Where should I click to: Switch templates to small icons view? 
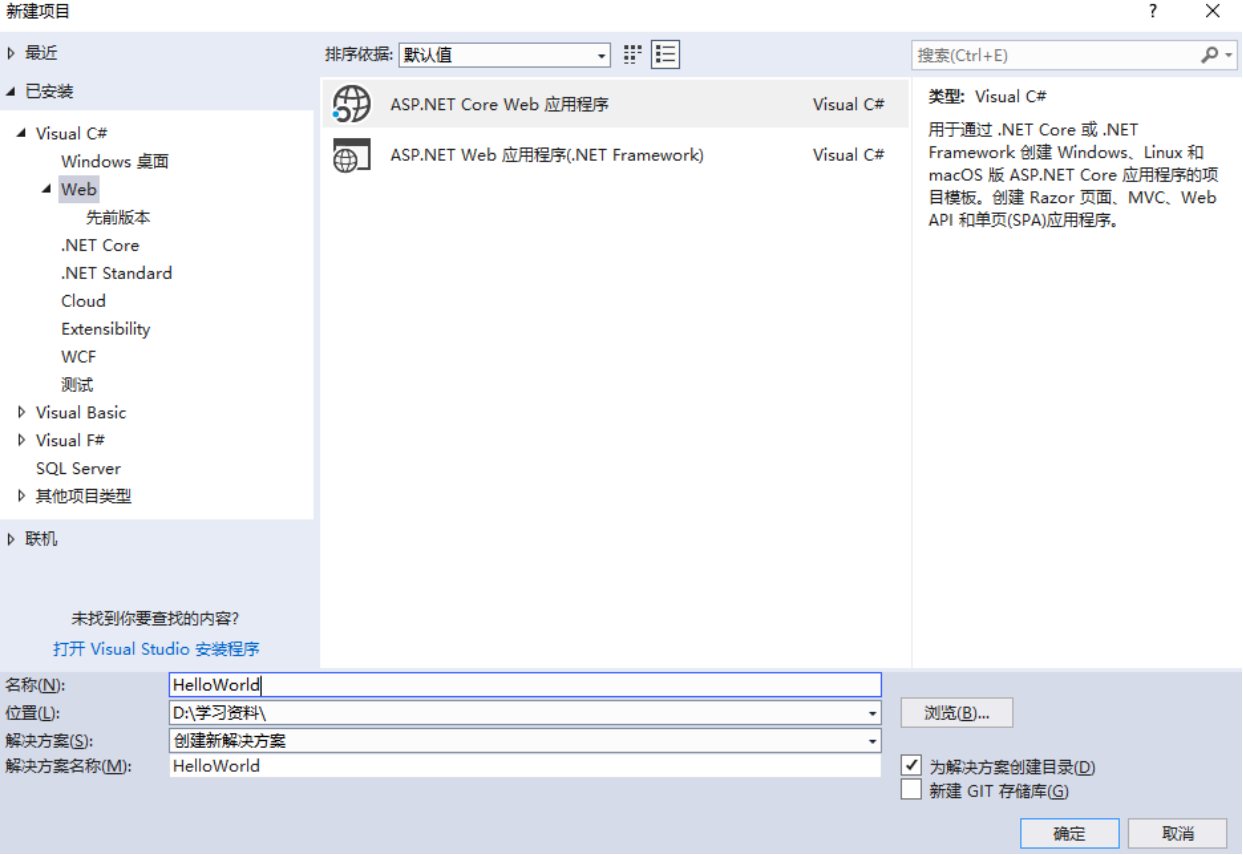tap(631, 54)
